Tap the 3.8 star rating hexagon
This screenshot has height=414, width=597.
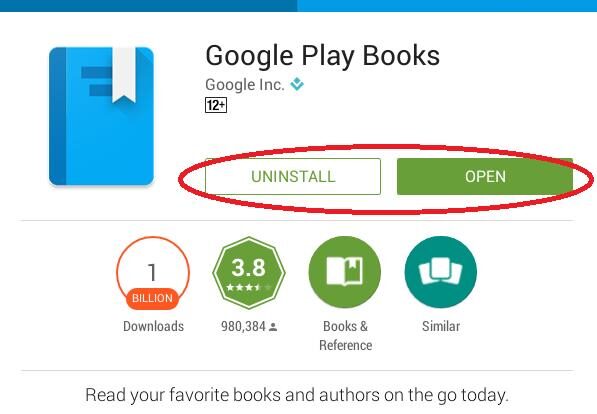pos(249,273)
